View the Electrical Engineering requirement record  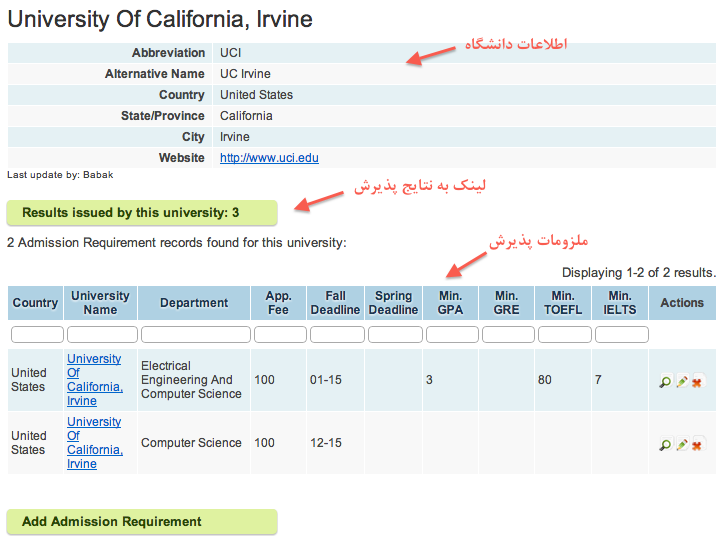(665, 382)
